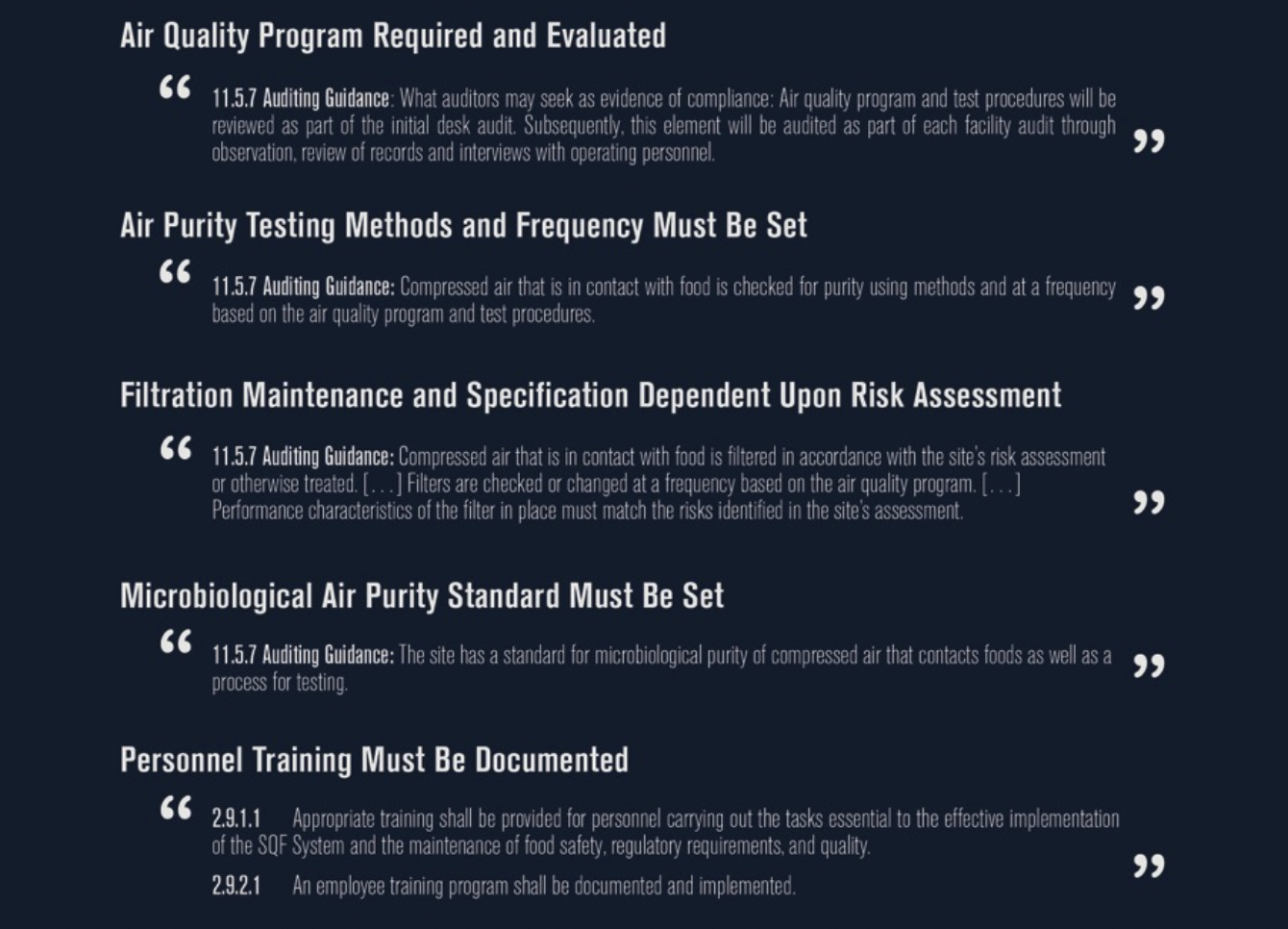Click the opening quote mark under Air Purity Testing
The width and height of the screenshot is (1288, 929).
coord(175,273)
